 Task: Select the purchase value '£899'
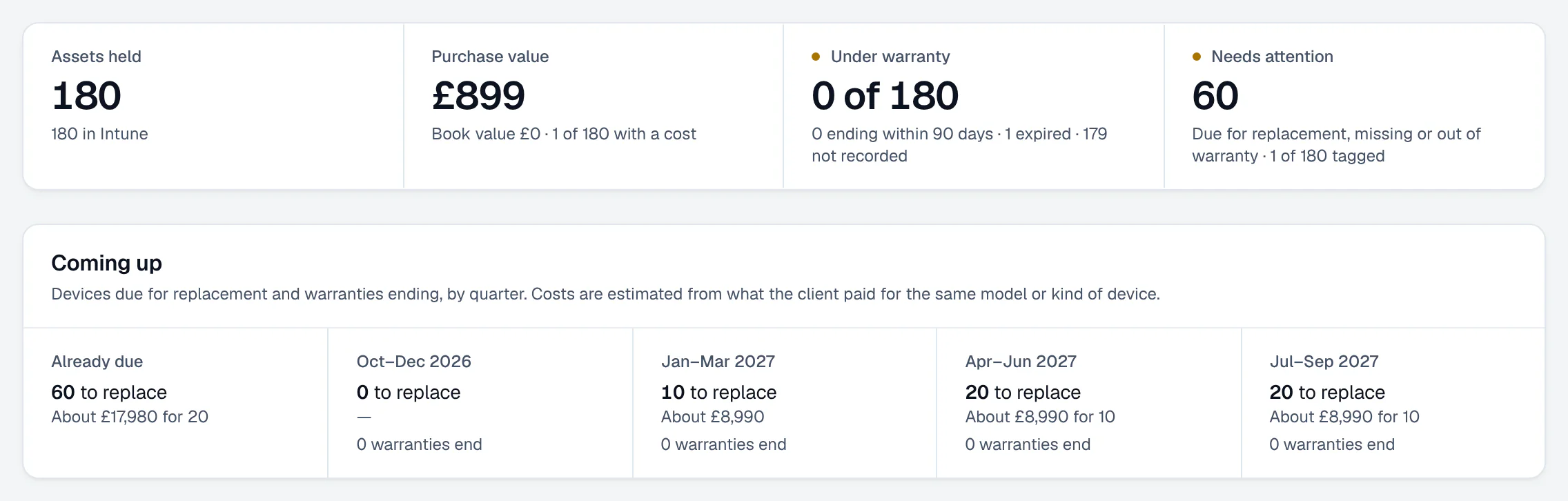tap(478, 95)
